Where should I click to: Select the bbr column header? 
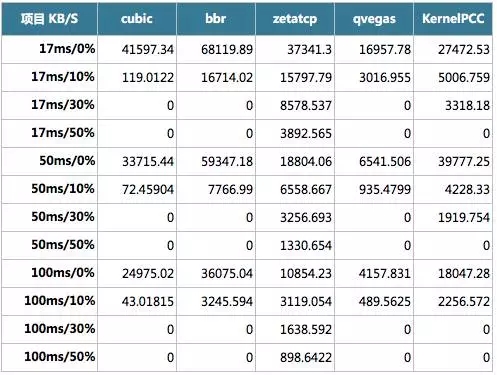(216, 19)
